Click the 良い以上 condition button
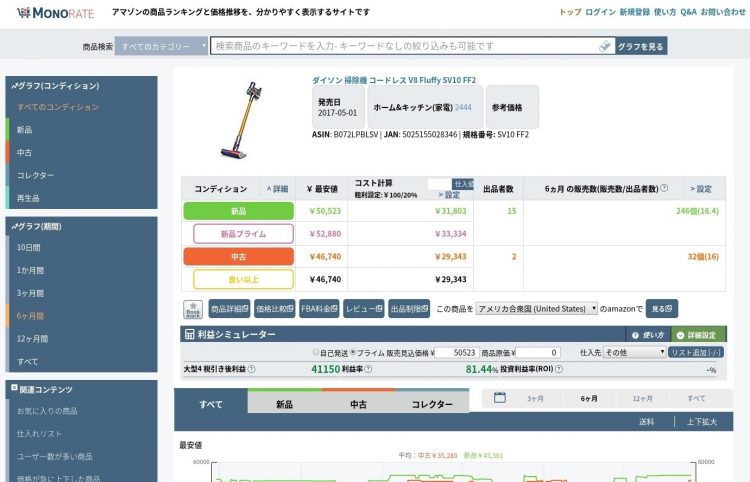 point(243,280)
